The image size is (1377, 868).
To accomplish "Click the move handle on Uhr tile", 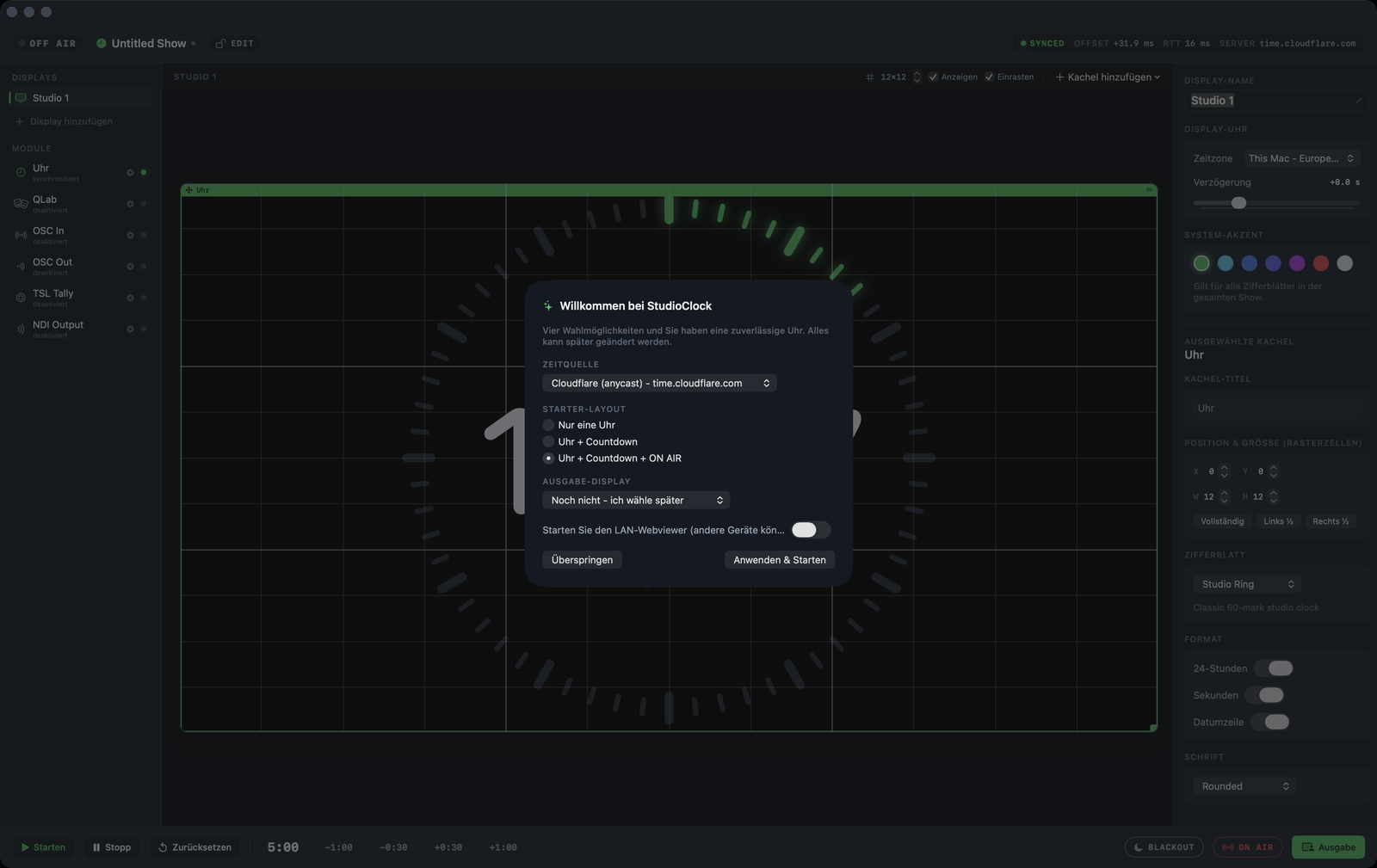I will (x=189, y=190).
